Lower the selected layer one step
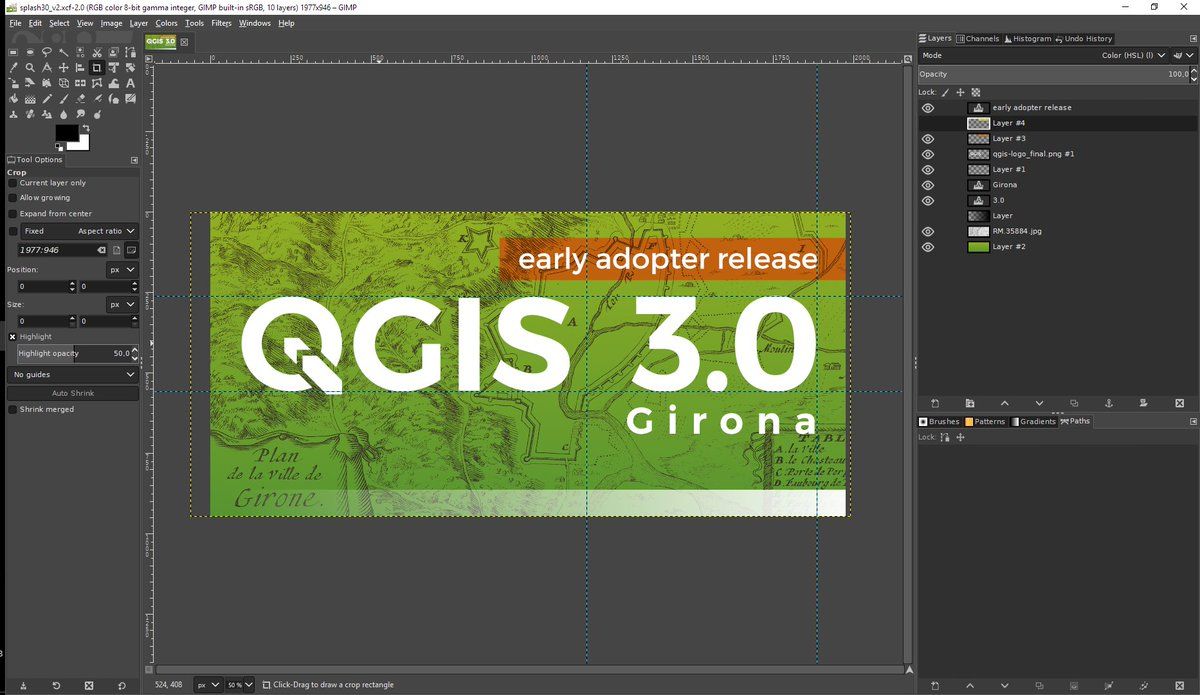This screenshot has width=1200, height=695. pos(1039,403)
